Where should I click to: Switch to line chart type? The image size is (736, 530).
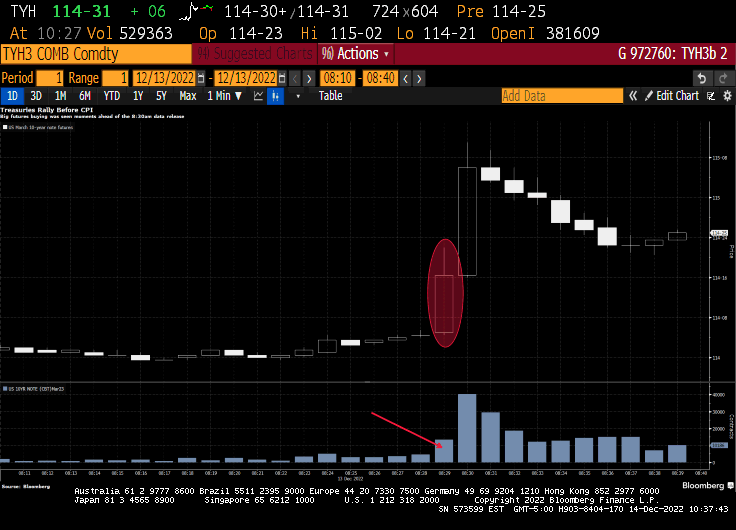click(x=258, y=96)
